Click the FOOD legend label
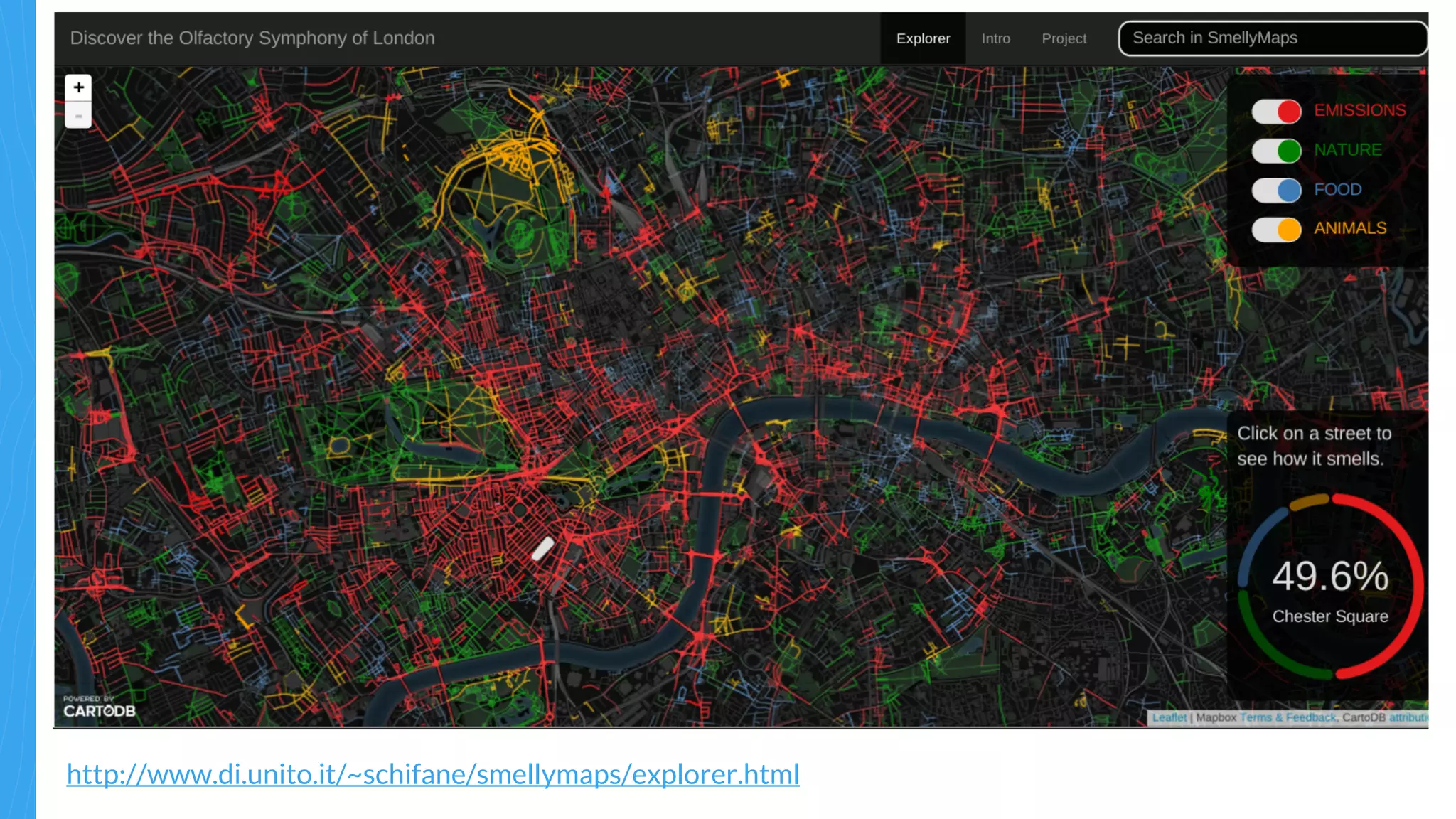 (x=1337, y=189)
